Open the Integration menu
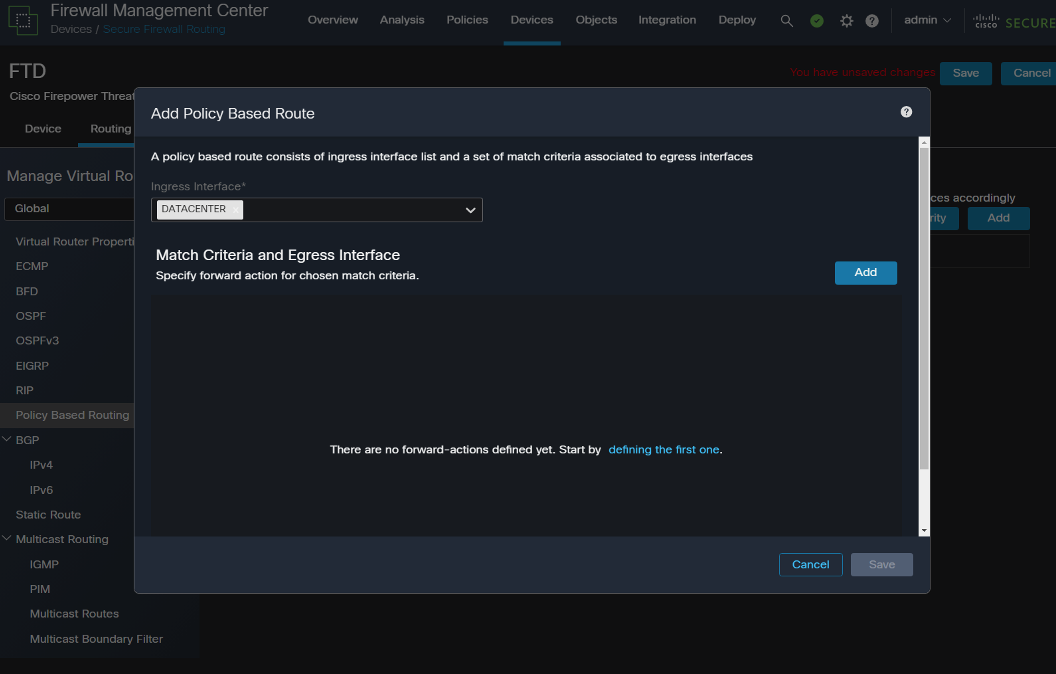The height and width of the screenshot is (674, 1056). click(667, 20)
